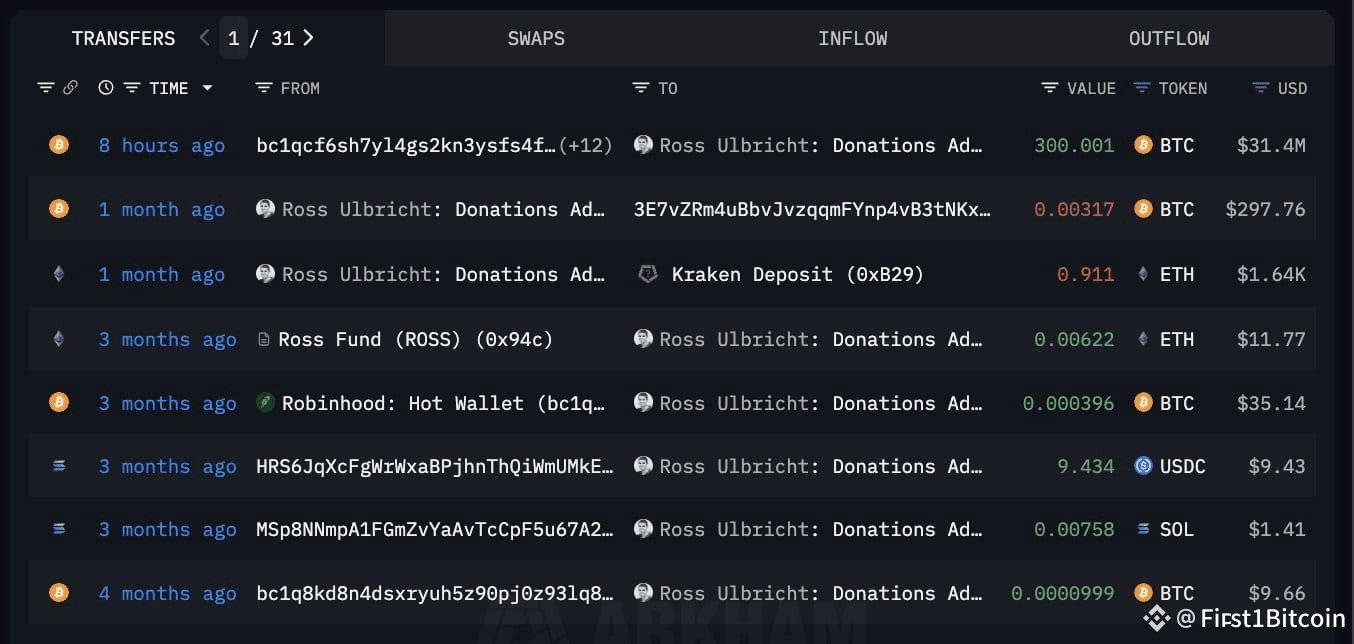Click USD amount $35.14
Viewport: 1354px width, 644px height.
1271,403
